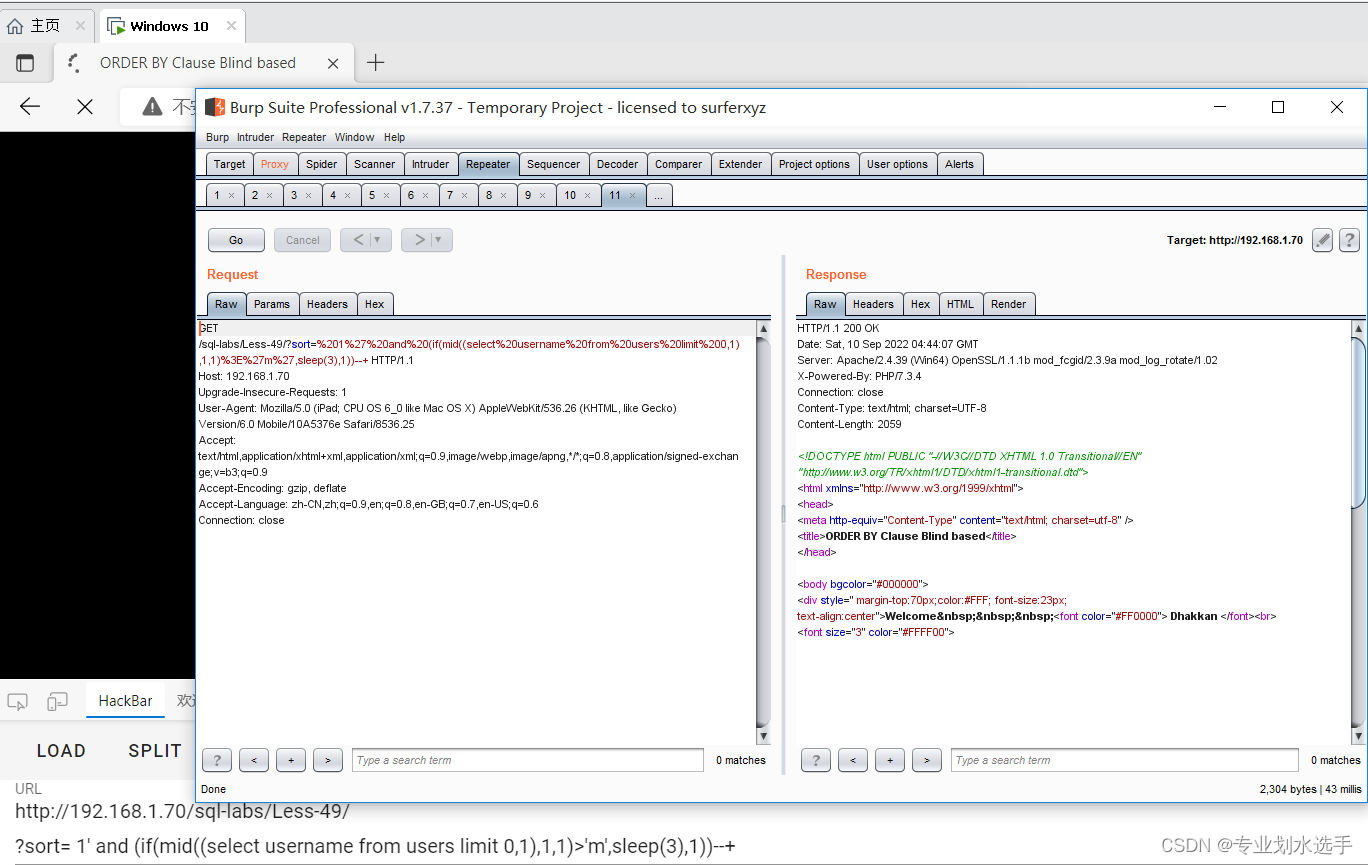This screenshot has height=865, width=1368.
Task: Switch to the Extender tab
Action: point(740,164)
